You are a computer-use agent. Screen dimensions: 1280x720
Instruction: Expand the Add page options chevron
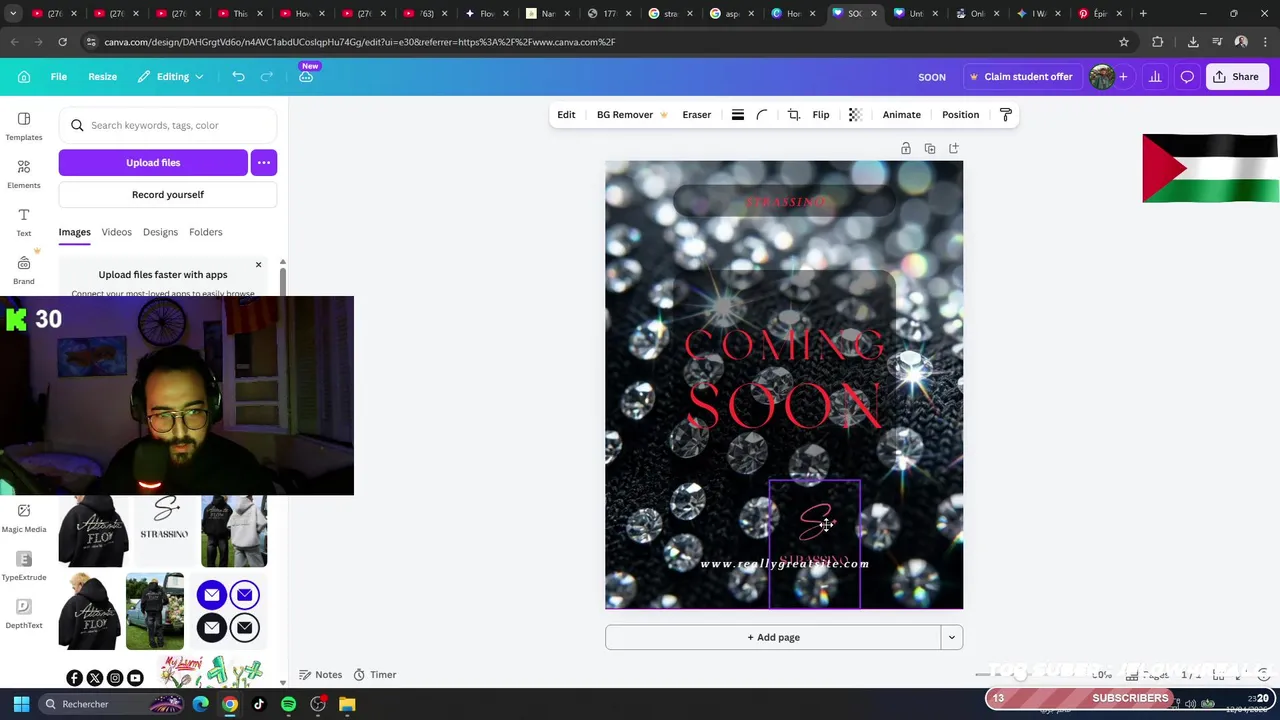click(952, 637)
